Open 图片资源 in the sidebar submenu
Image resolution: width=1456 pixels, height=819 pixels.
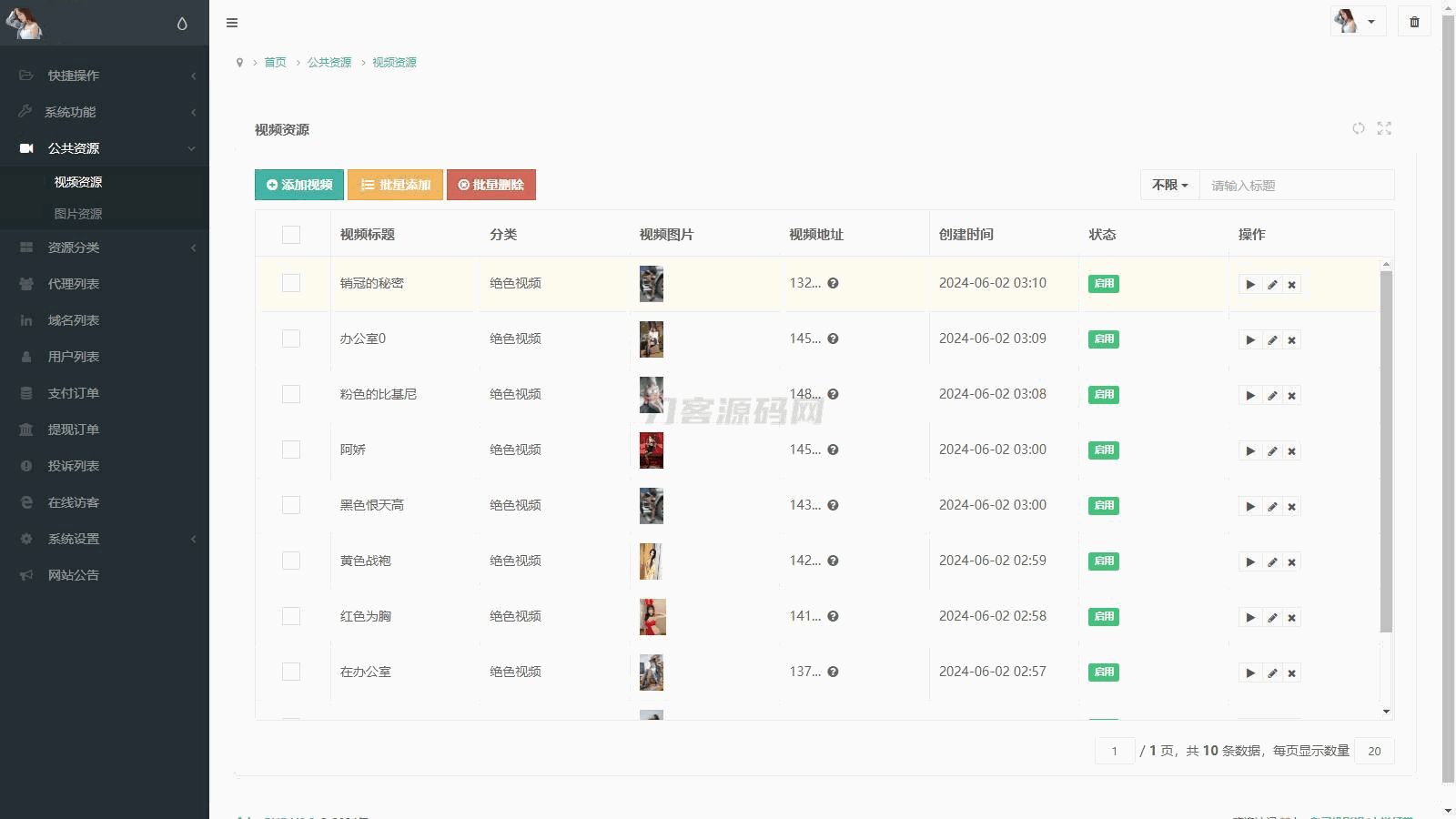coord(78,214)
